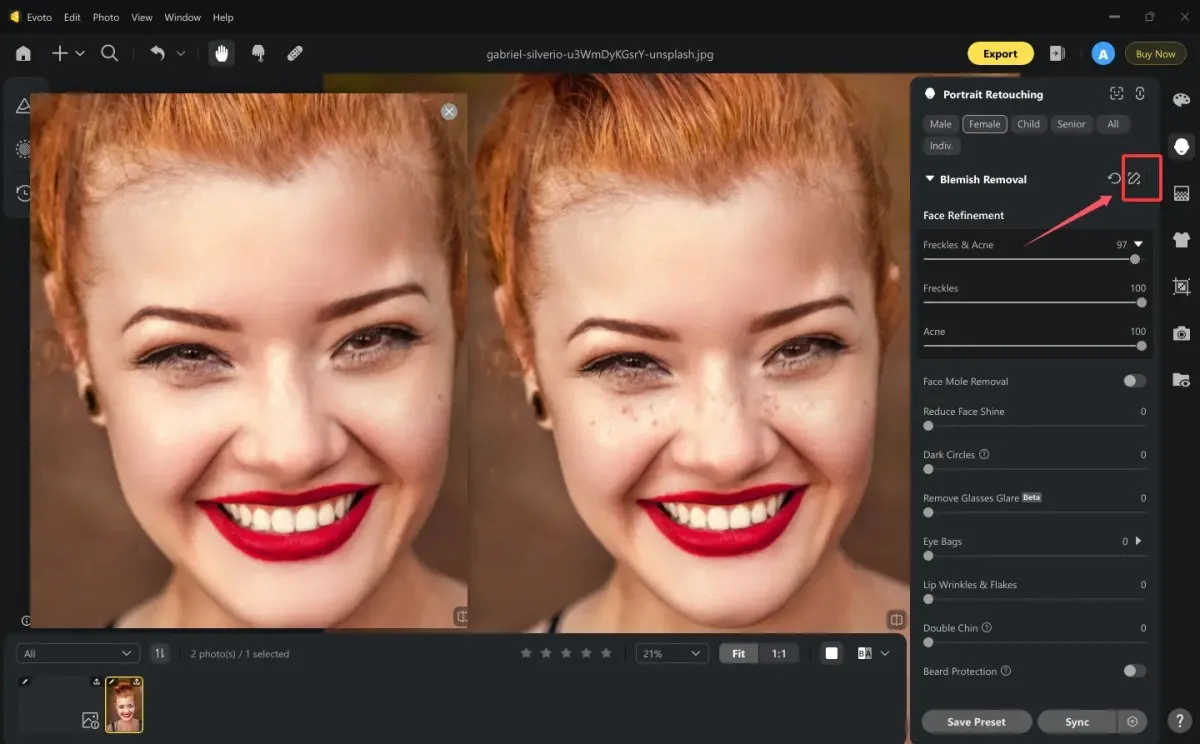Click the Save Preset button
This screenshot has width=1200, height=744.
pos(976,721)
